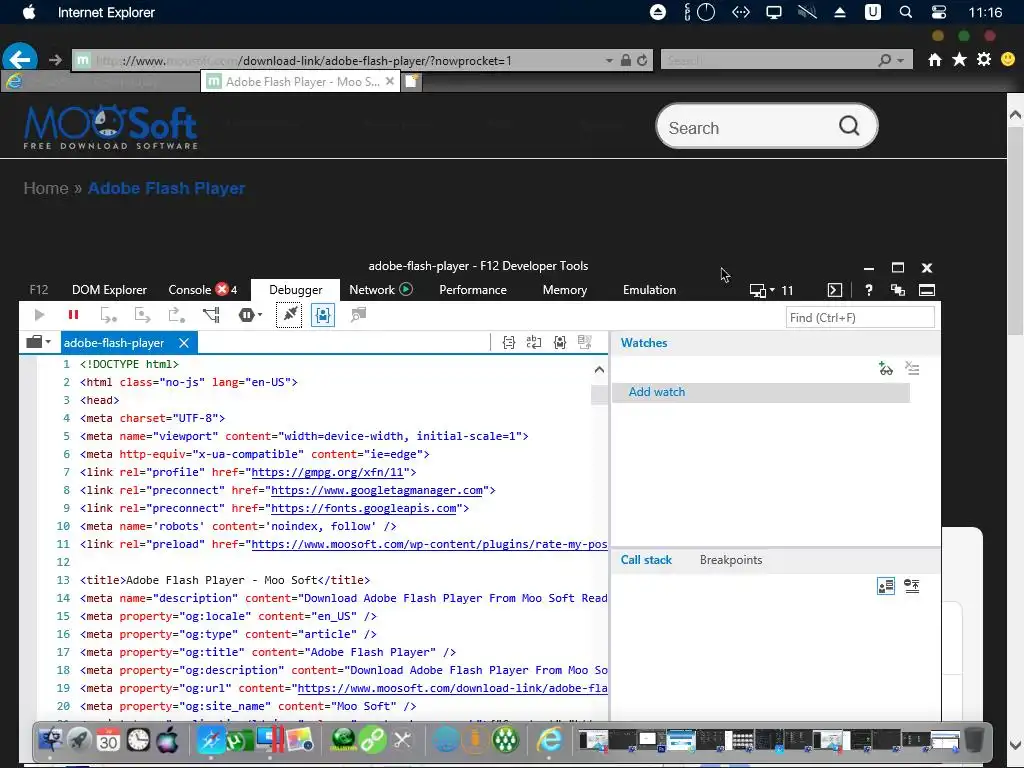Click the IE Favorites star icon
1024x768 pixels.
pyautogui.click(x=959, y=60)
